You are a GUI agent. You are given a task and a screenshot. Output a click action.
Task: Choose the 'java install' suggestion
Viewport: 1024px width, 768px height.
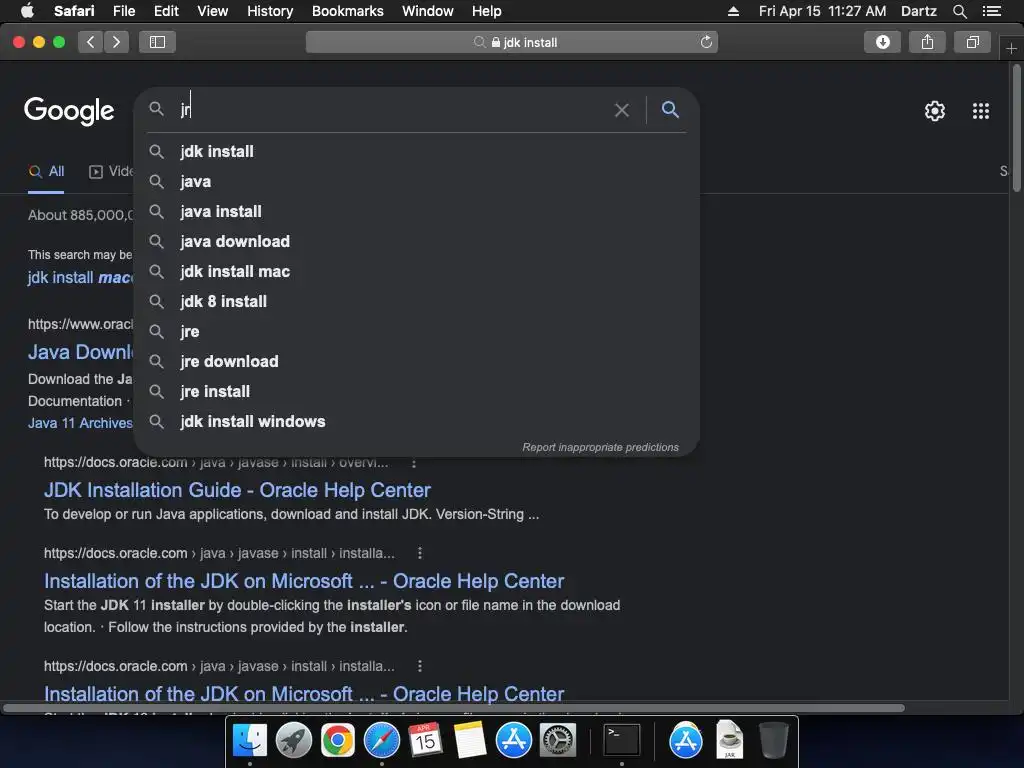(x=417, y=212)
